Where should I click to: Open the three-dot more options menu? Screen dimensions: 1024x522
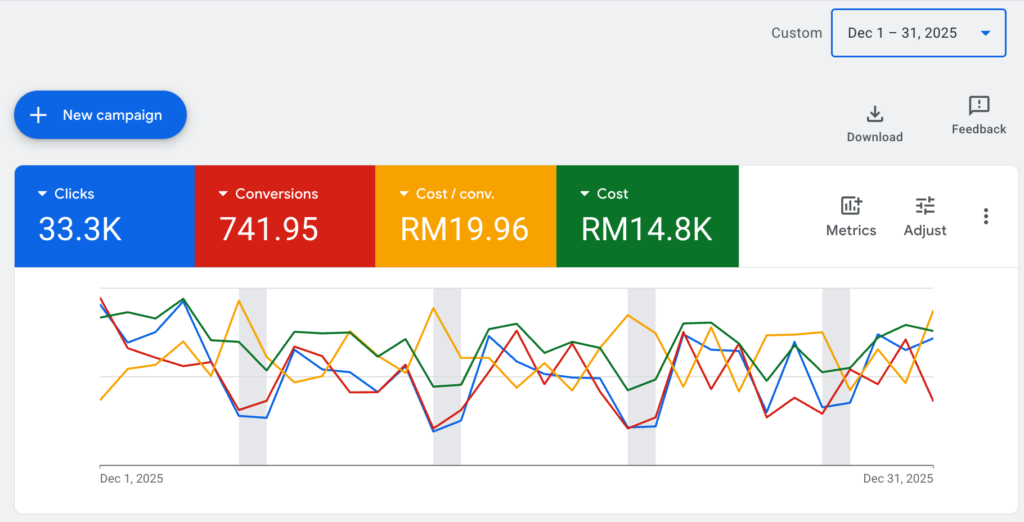pyautogui.click(x=986, y=216)
